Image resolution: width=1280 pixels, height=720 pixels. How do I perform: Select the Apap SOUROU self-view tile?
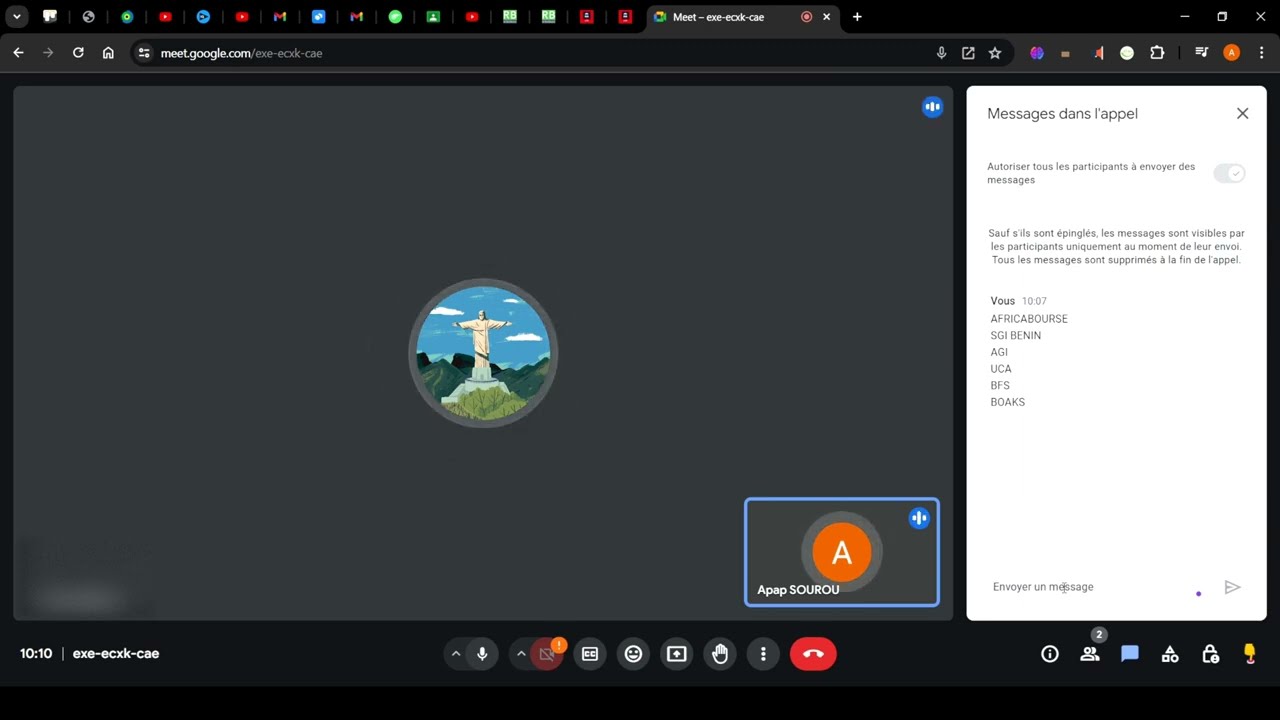(842, 552)
